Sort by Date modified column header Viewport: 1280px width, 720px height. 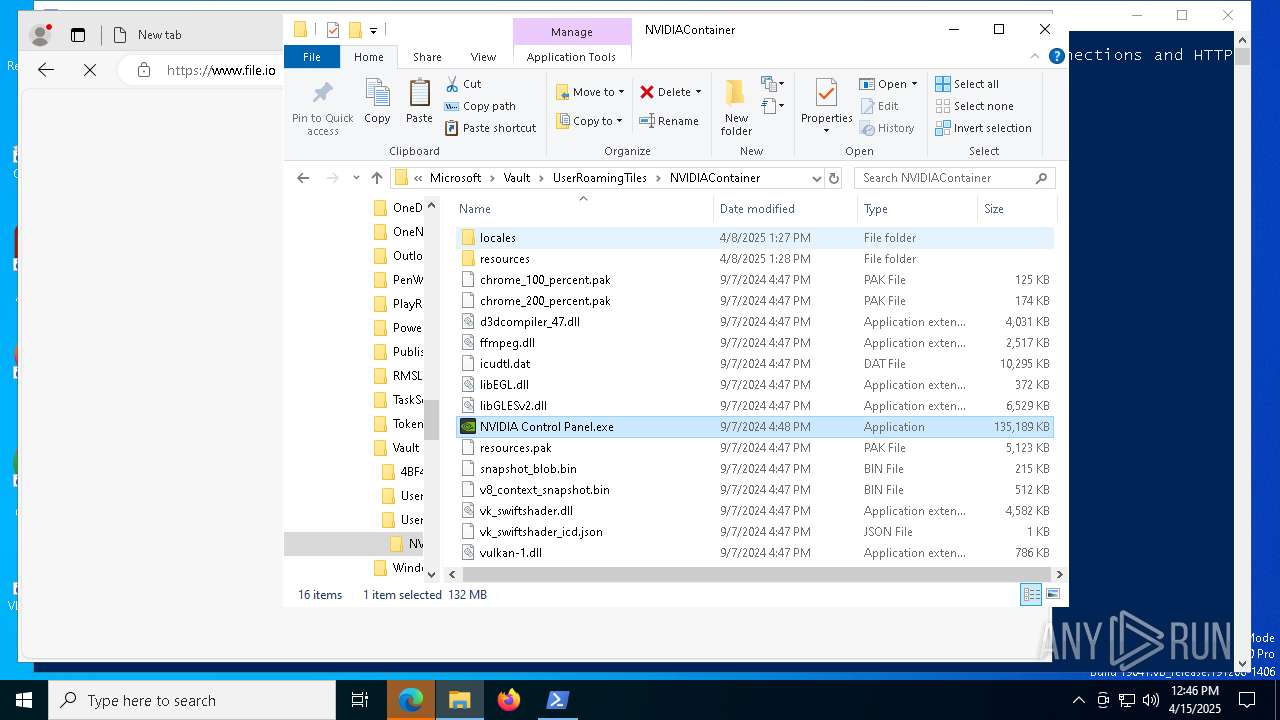(785, 209)
